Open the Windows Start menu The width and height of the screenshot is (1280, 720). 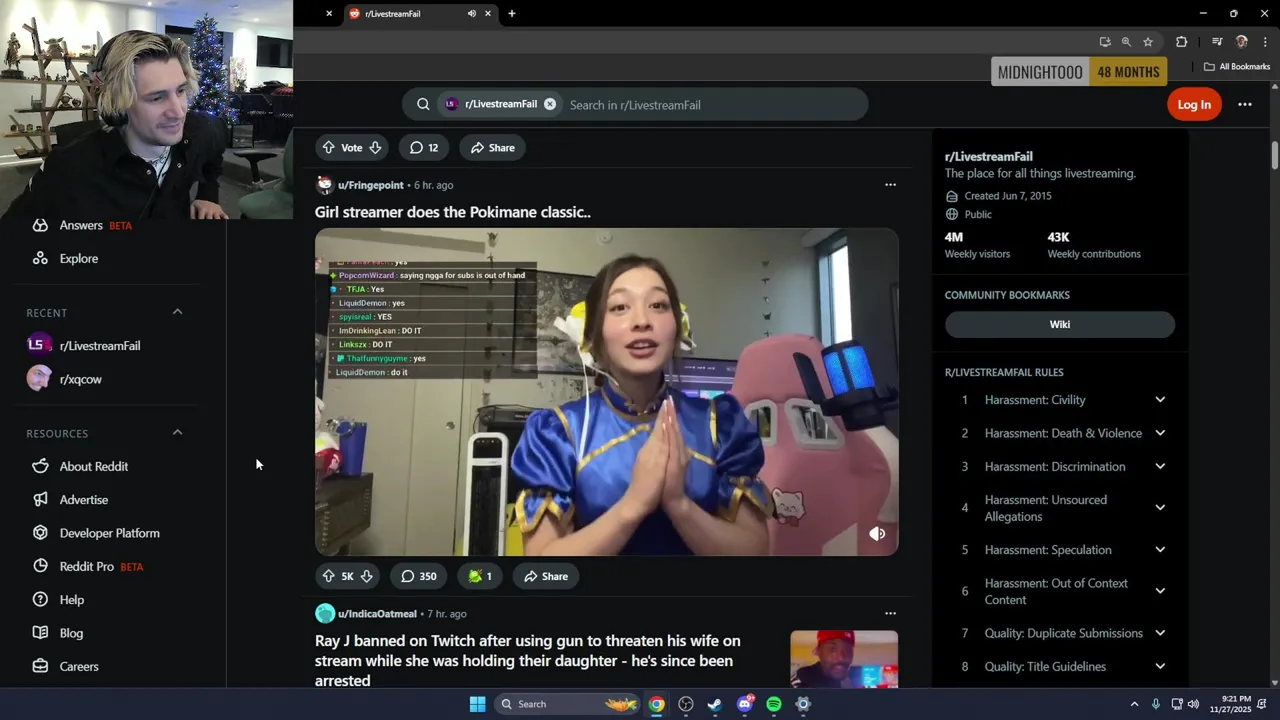click(x=478, y=704)
